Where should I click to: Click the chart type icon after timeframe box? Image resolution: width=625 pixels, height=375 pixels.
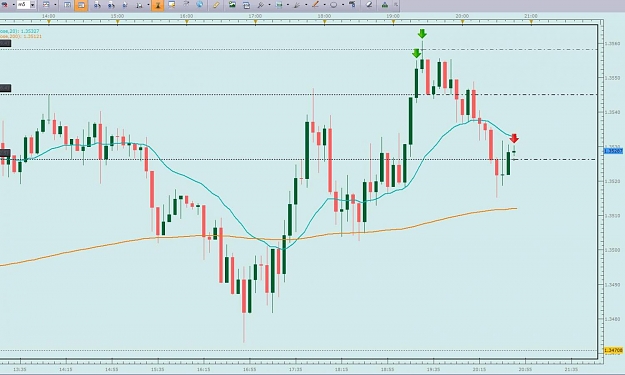(x=46, y=5)
